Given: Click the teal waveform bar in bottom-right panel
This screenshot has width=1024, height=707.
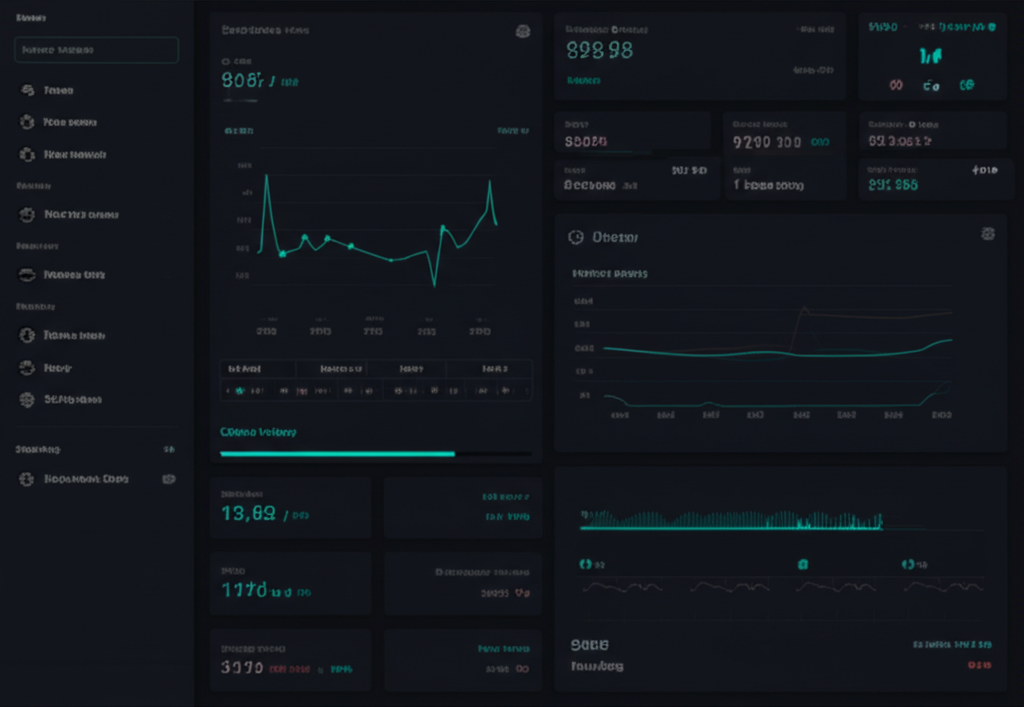Looking at the screenshot, I should pyautogui.click(x=730, y=521).
